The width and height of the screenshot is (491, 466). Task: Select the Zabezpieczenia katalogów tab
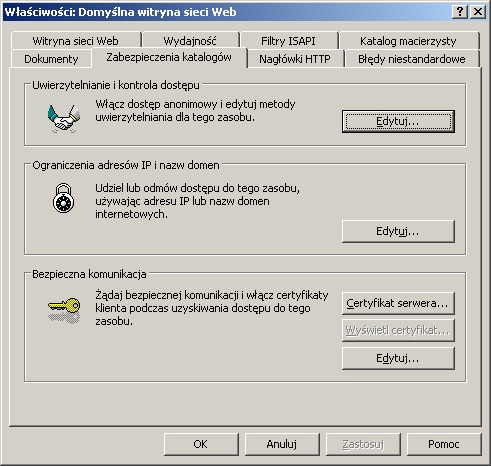(x=169, y=57)
